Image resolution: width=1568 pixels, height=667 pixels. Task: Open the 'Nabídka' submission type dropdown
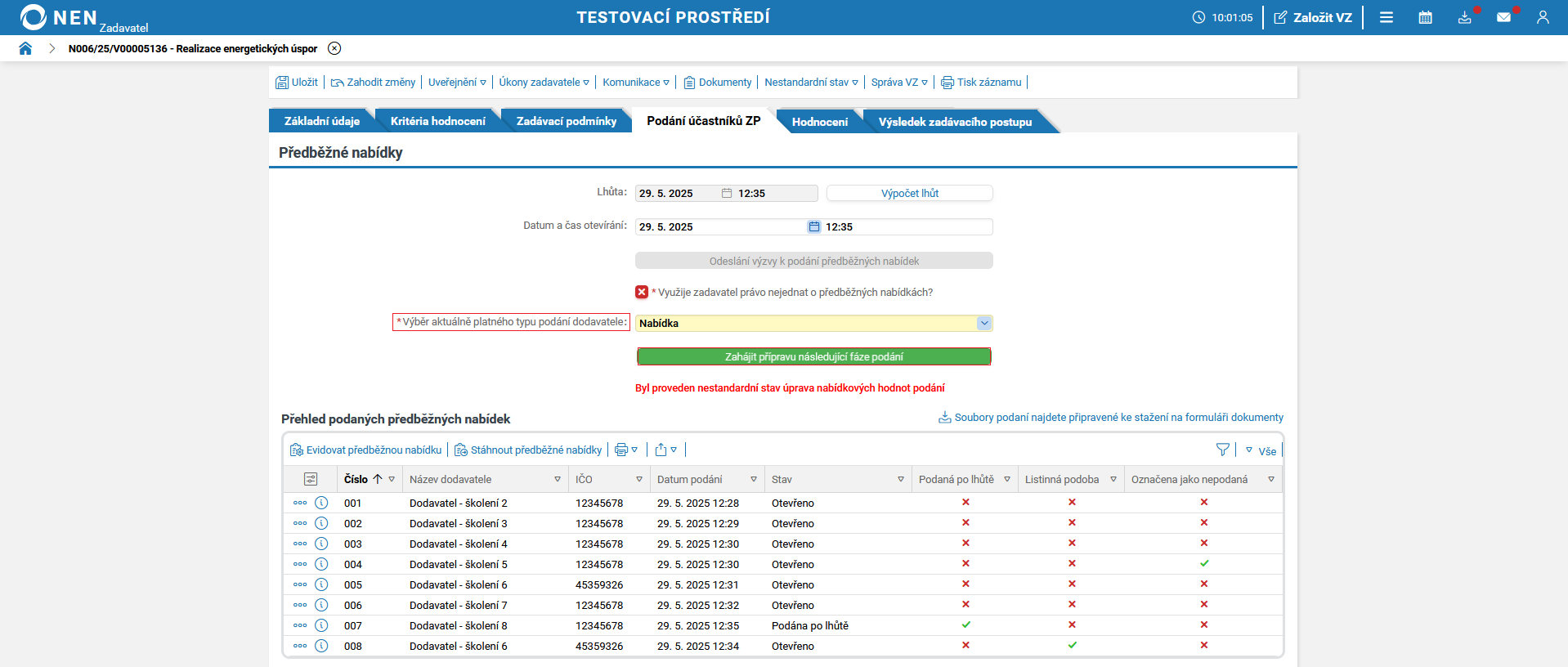[x=983, y=323]
